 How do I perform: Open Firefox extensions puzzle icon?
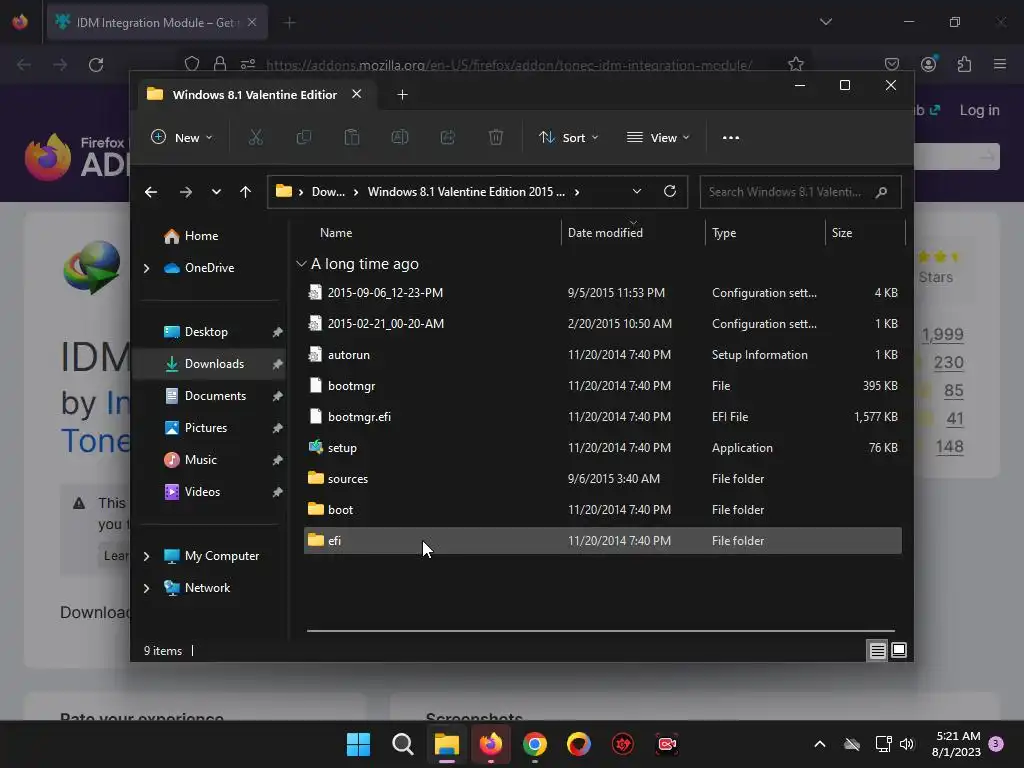pos(964,64)
